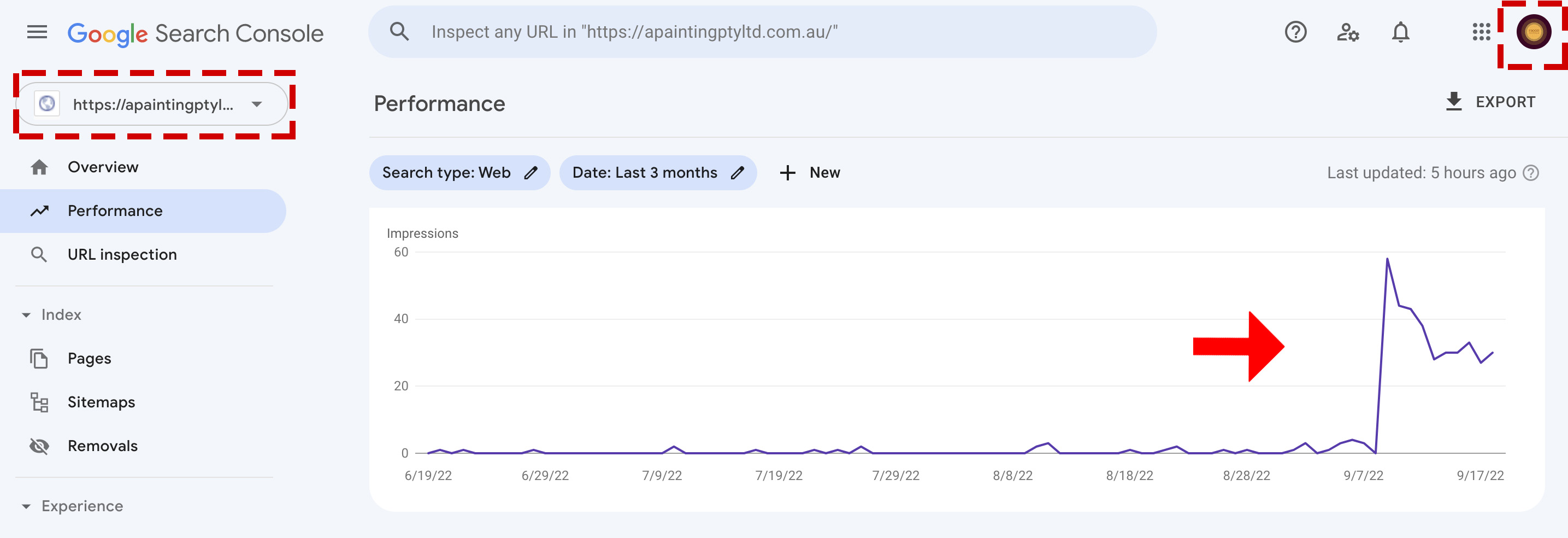This screenshot has height=538, width=1568.
Task: Collapse the Index section
Action: point(26,315)
